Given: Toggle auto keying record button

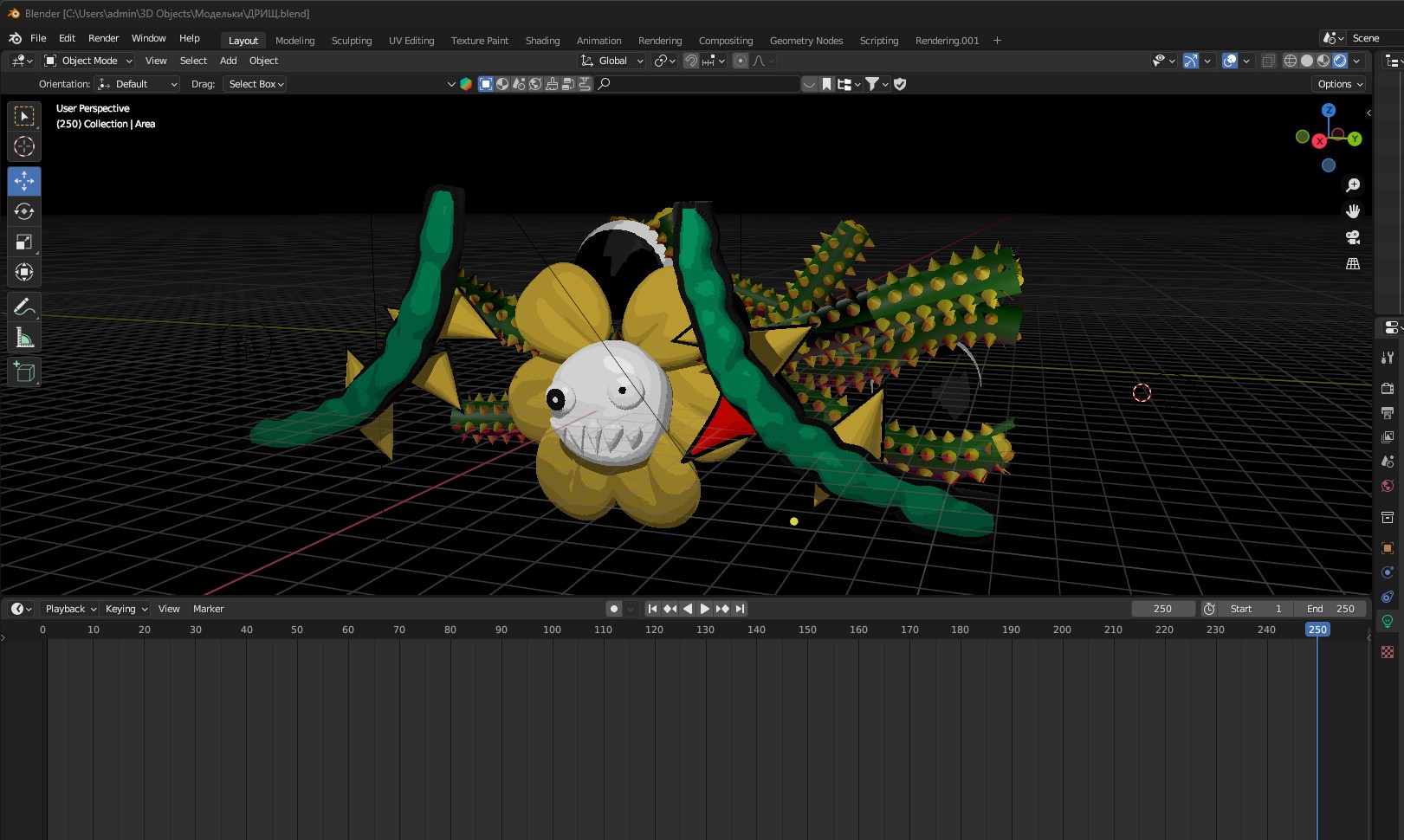Looking at the screenshot, I should click(x=614, y=609).
